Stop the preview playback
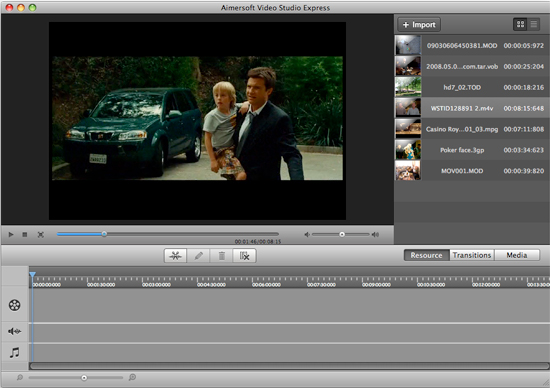Image resolution: width=550 pixels, height=388 pixels. (x=25, y=234)
